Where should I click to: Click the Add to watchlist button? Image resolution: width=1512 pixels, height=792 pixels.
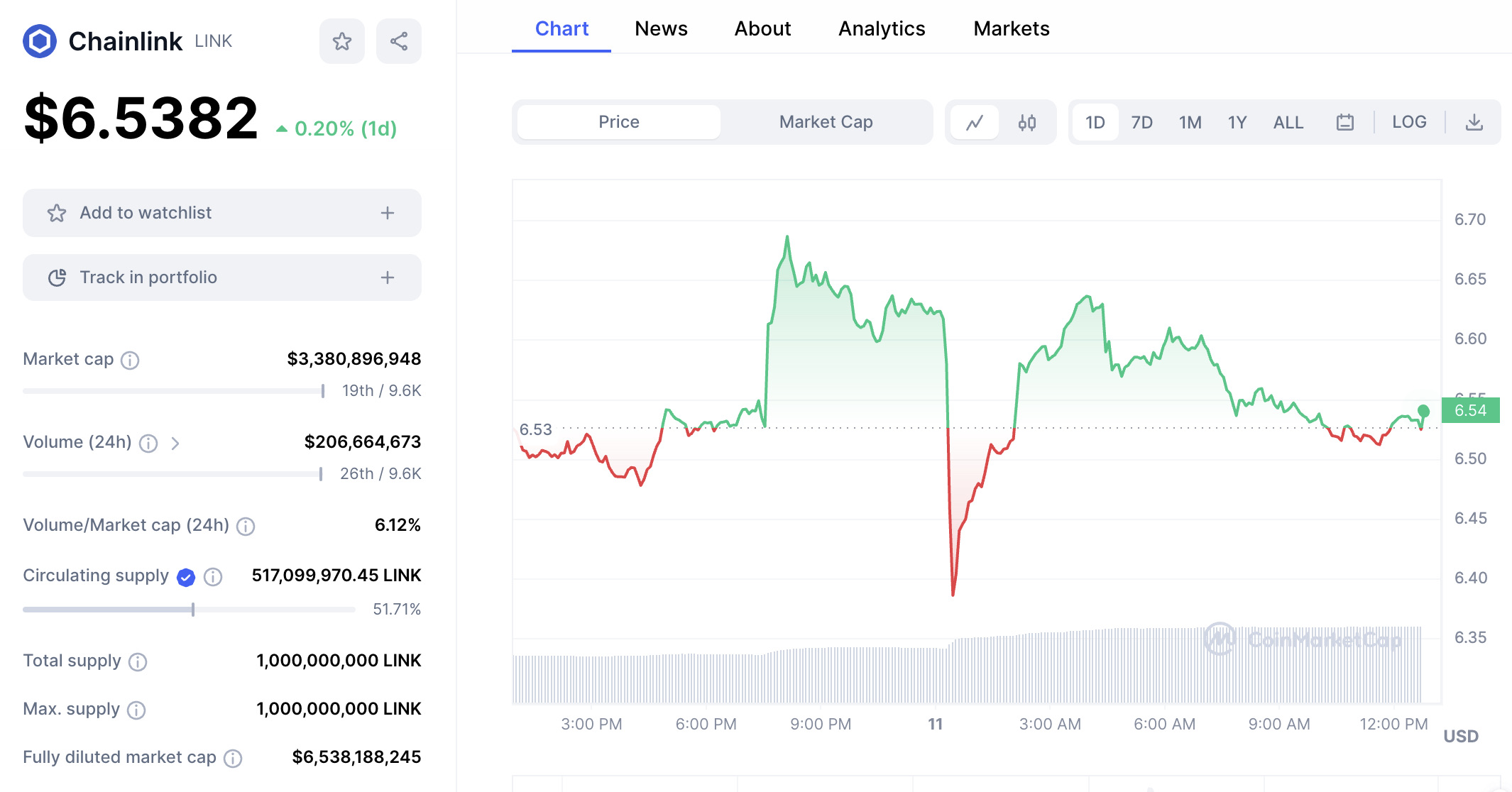tap(221, 213)
